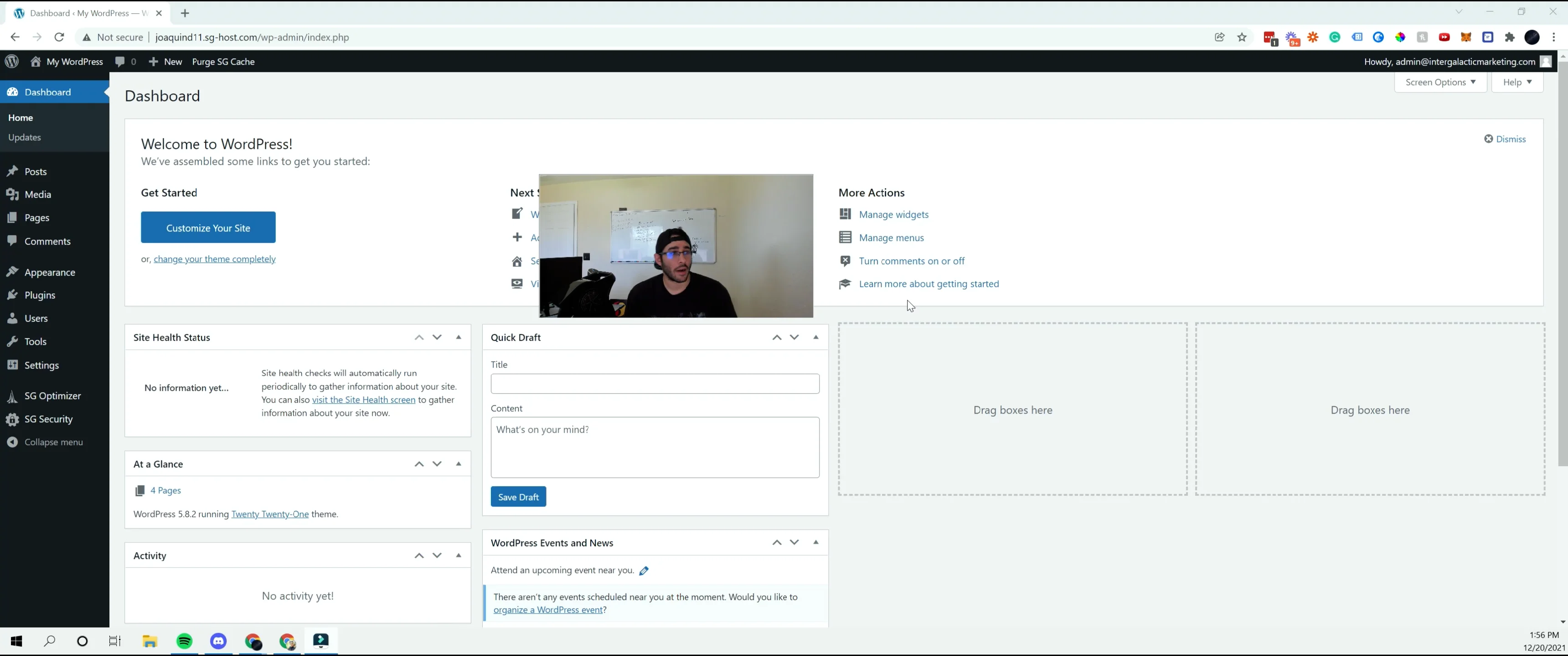Image resolution: width=1568 pixels, height=656 pixels.
Task: Bookmark this page with star icon
Action: click(1242, 37)
